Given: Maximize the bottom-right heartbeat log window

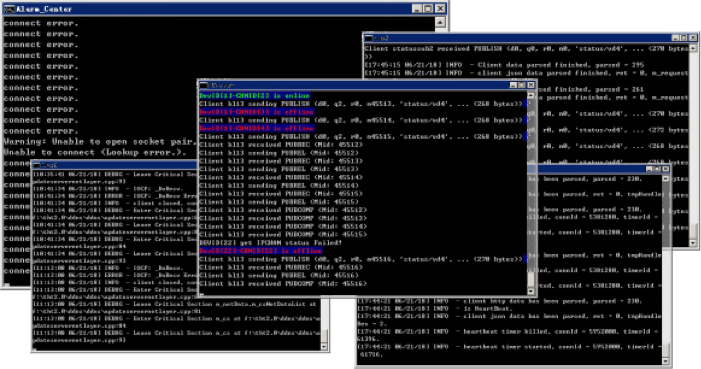Looking at the screenshot, I should click(657, 169).
